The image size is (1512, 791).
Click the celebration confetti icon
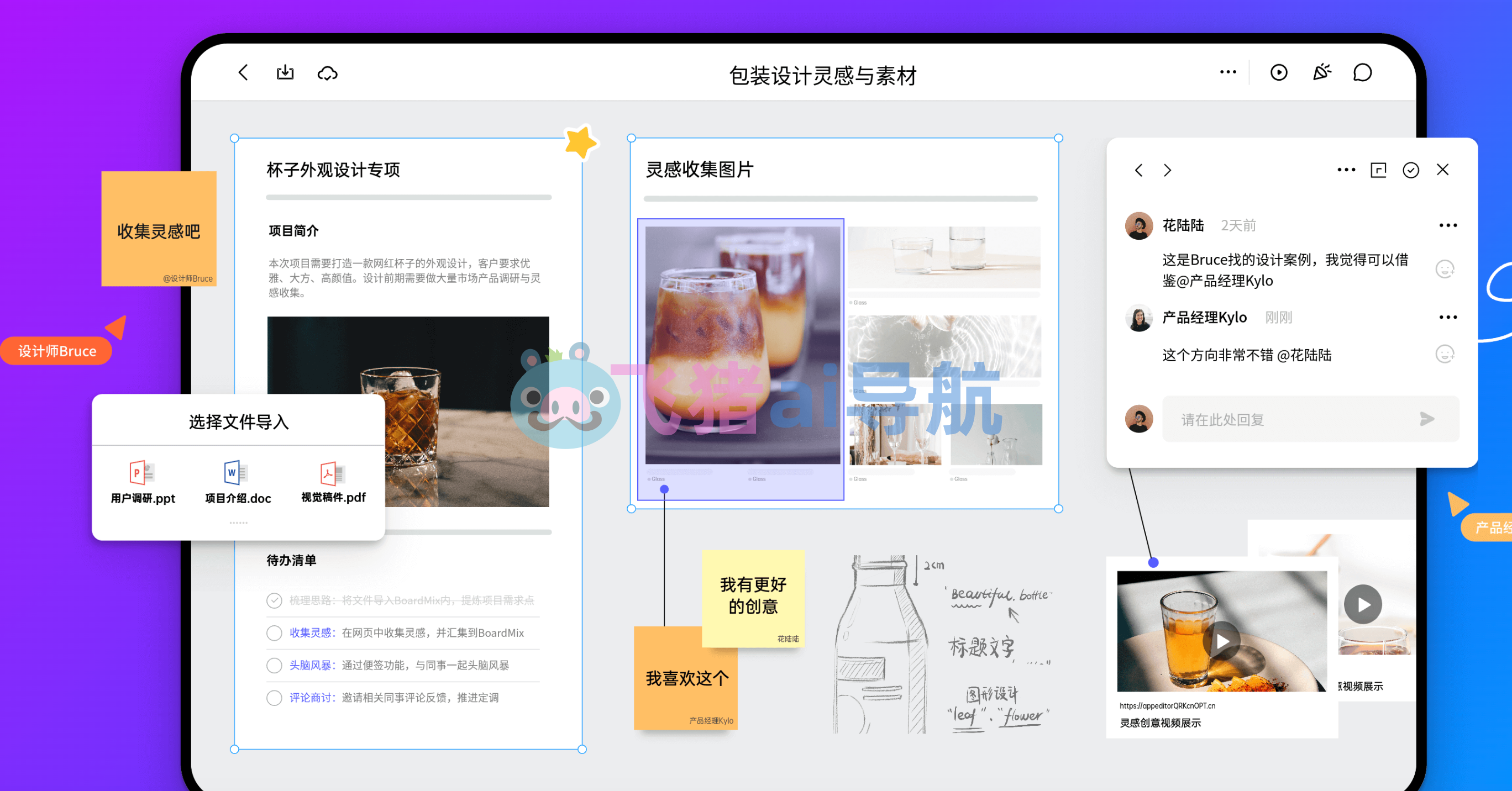click(1321, 72)
